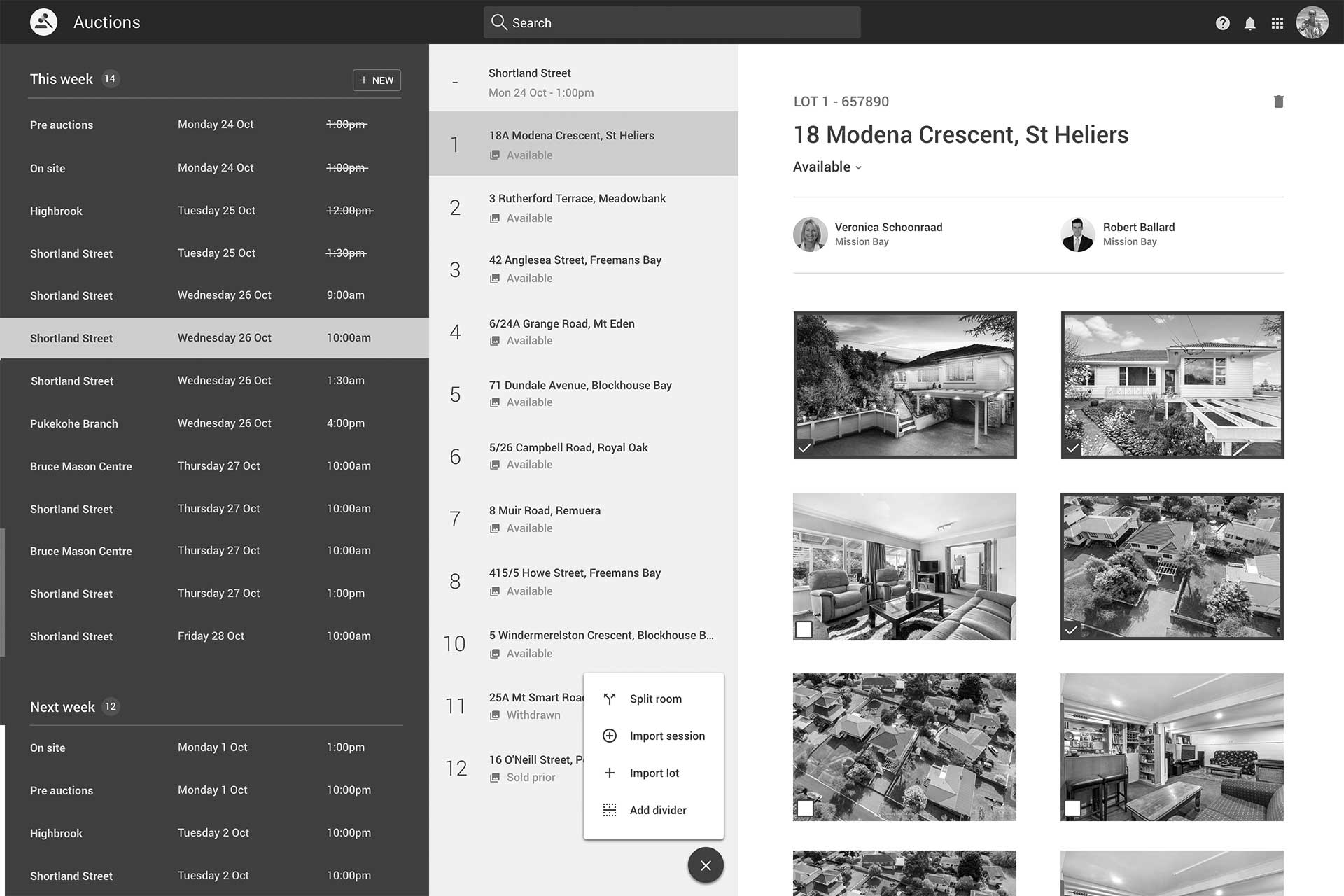Viewport: 1344px width, 896px height.
Task: Uncheck the white weatherboard house photo
Action: tap(1072, 448)
